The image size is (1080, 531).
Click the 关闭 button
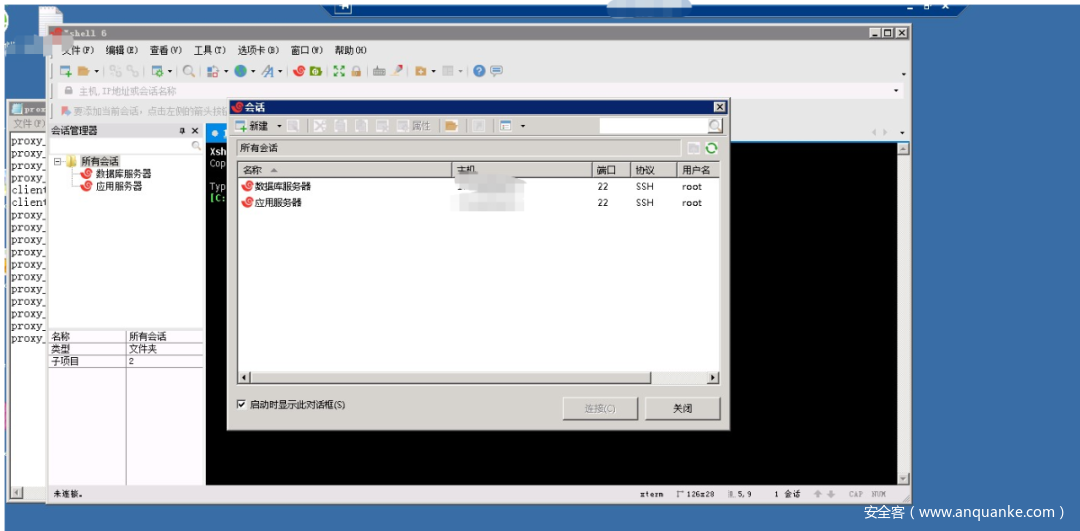[x=682, y=408]
